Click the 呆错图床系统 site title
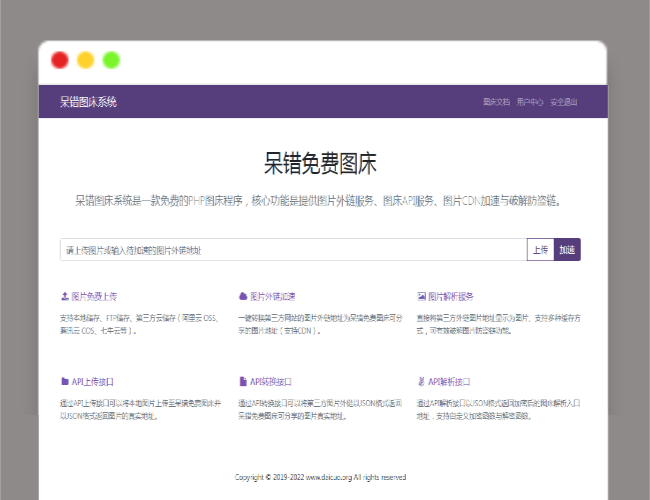Viewport: 650px width, 500px height. pyautogui.click(x=88, y=102)
